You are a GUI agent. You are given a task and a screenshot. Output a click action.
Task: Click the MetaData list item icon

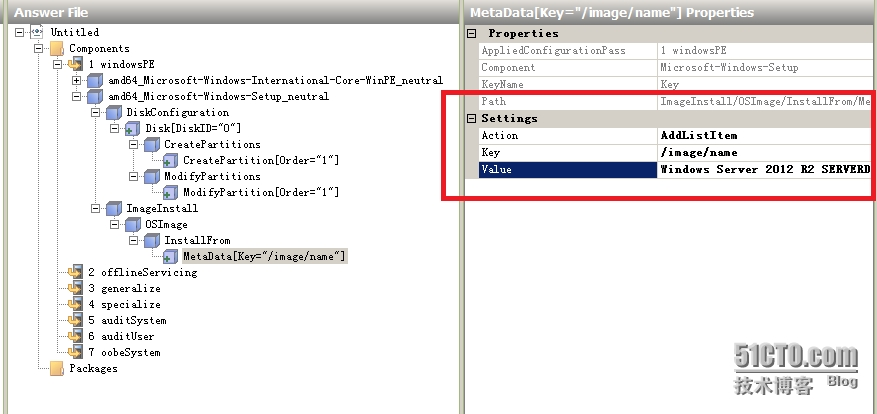(x=171, y=257)
